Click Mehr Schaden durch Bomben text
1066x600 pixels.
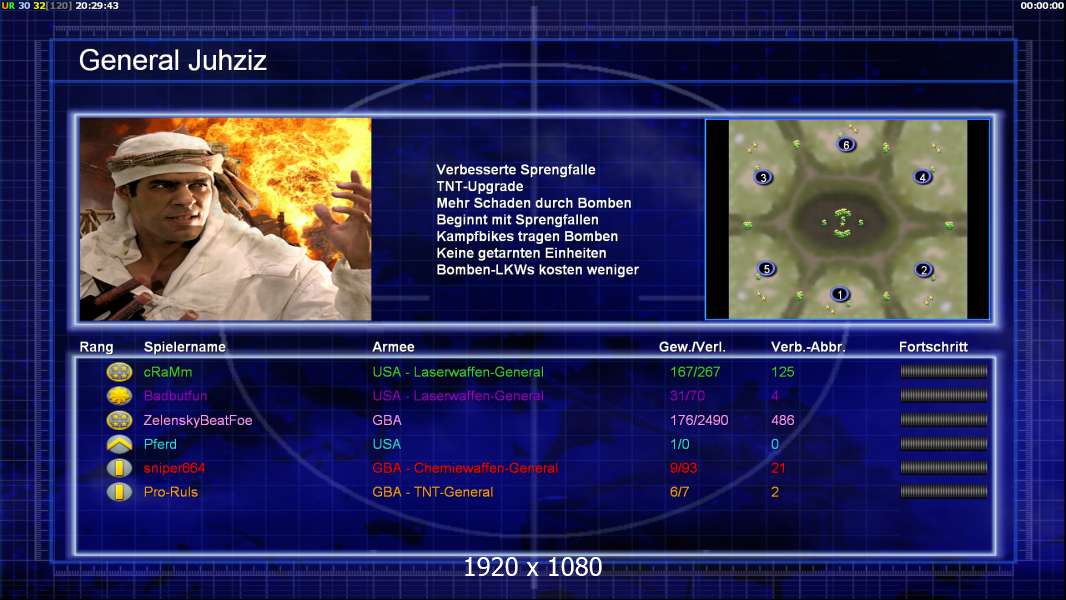[534, 203]
